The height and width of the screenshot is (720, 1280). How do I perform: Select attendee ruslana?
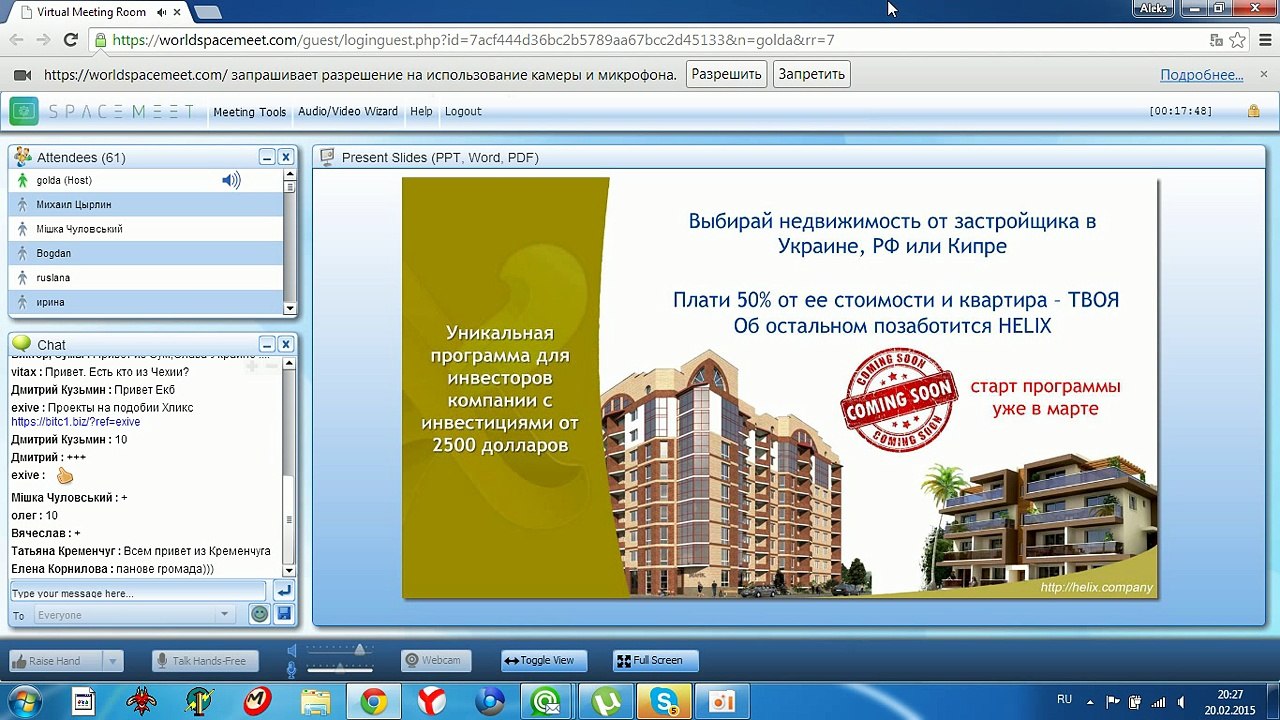click(x=146, y=277)
